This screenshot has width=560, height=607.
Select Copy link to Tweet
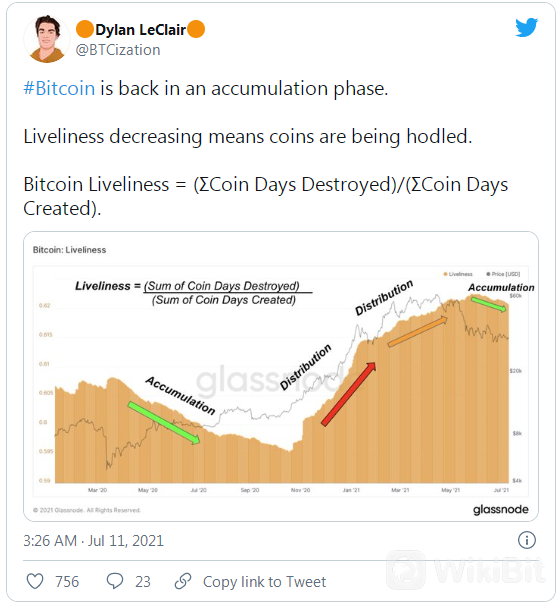[264, 581]
